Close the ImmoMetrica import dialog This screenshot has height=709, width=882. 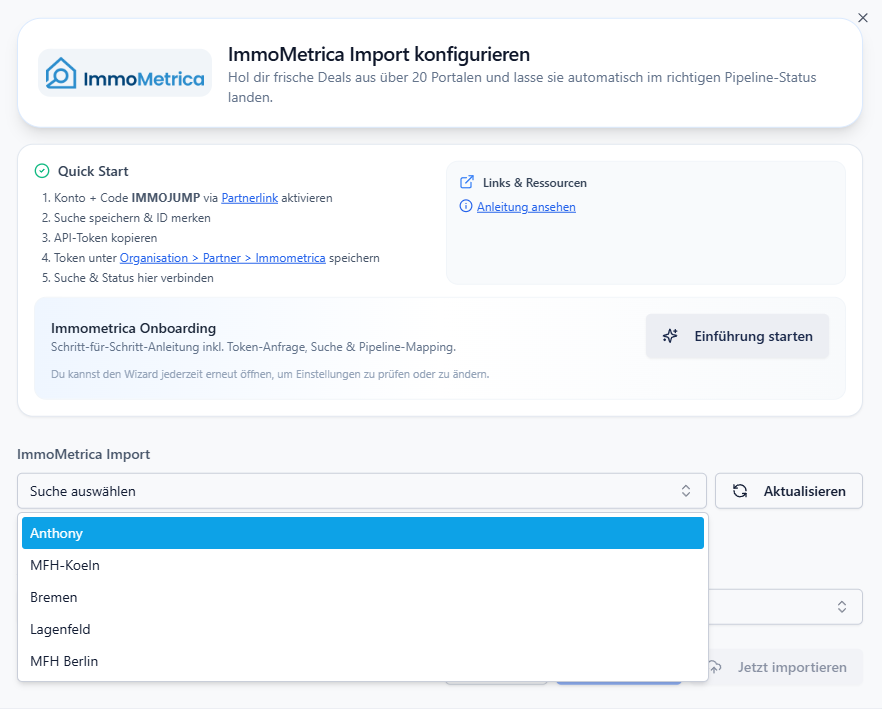pos(863,17)
